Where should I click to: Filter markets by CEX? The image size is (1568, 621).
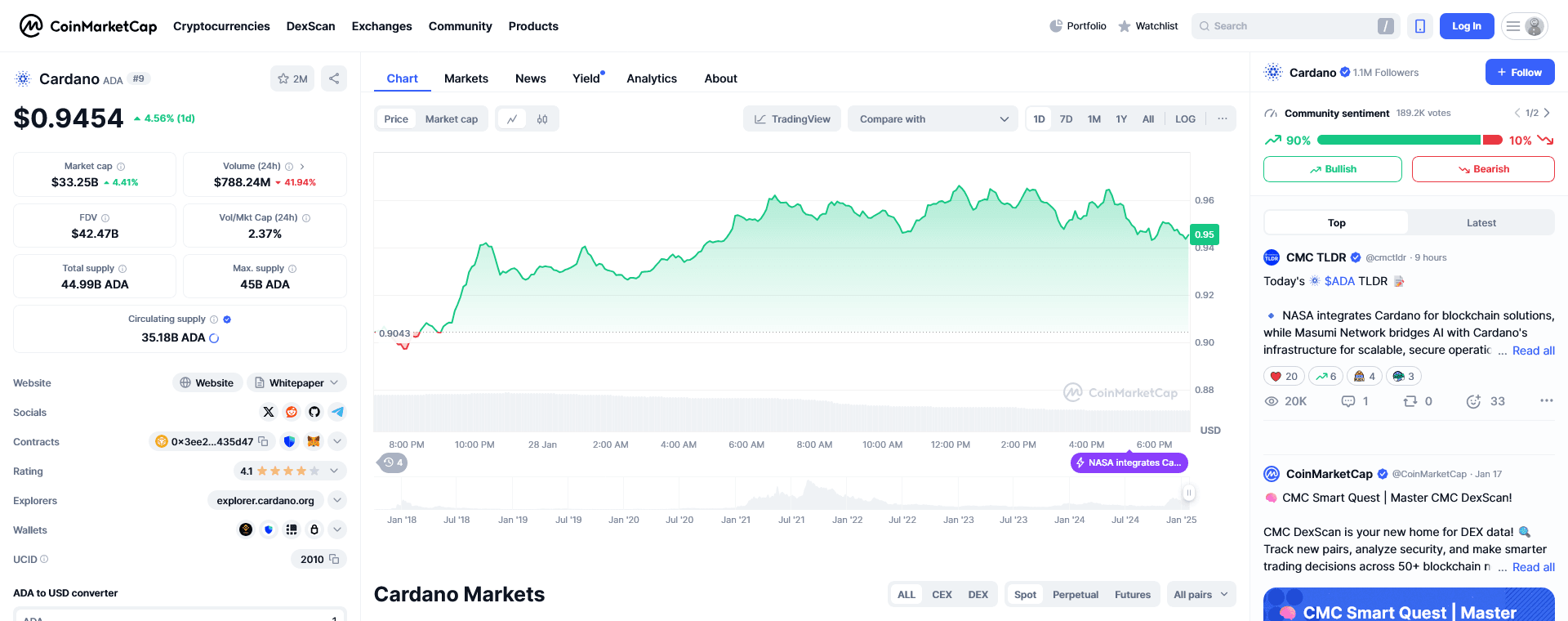[x=942, y=595]
